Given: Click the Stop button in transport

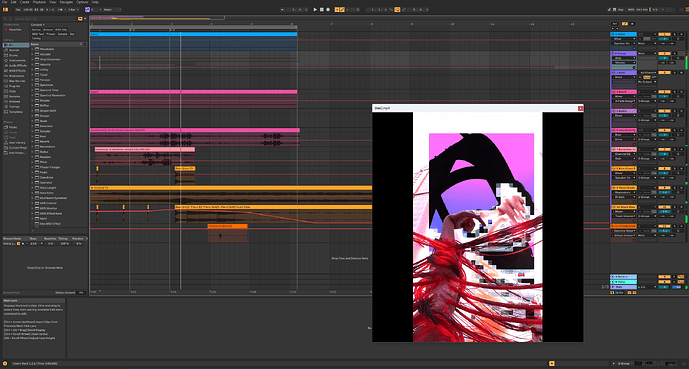Looking at the screenshot, I should (x=322, y=9).
